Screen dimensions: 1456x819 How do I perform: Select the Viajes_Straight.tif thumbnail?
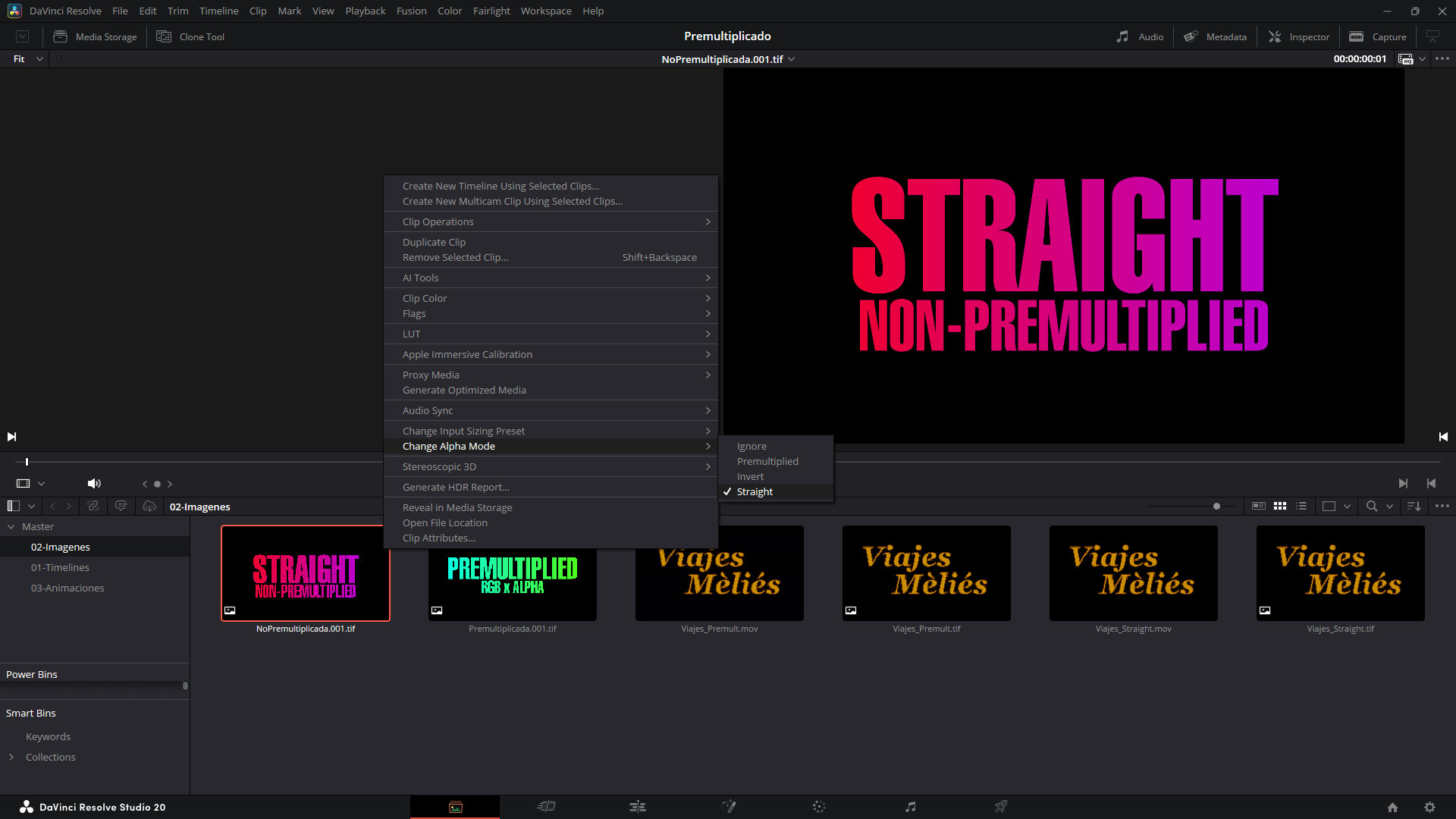coord(1340,573)
